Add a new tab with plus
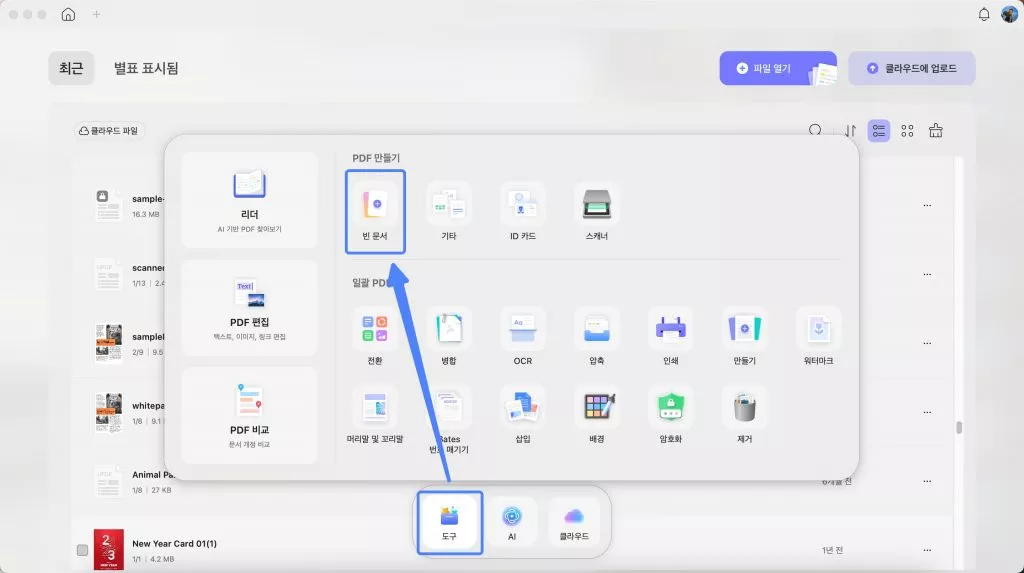 pyautogui.click(x=96, y=14)
